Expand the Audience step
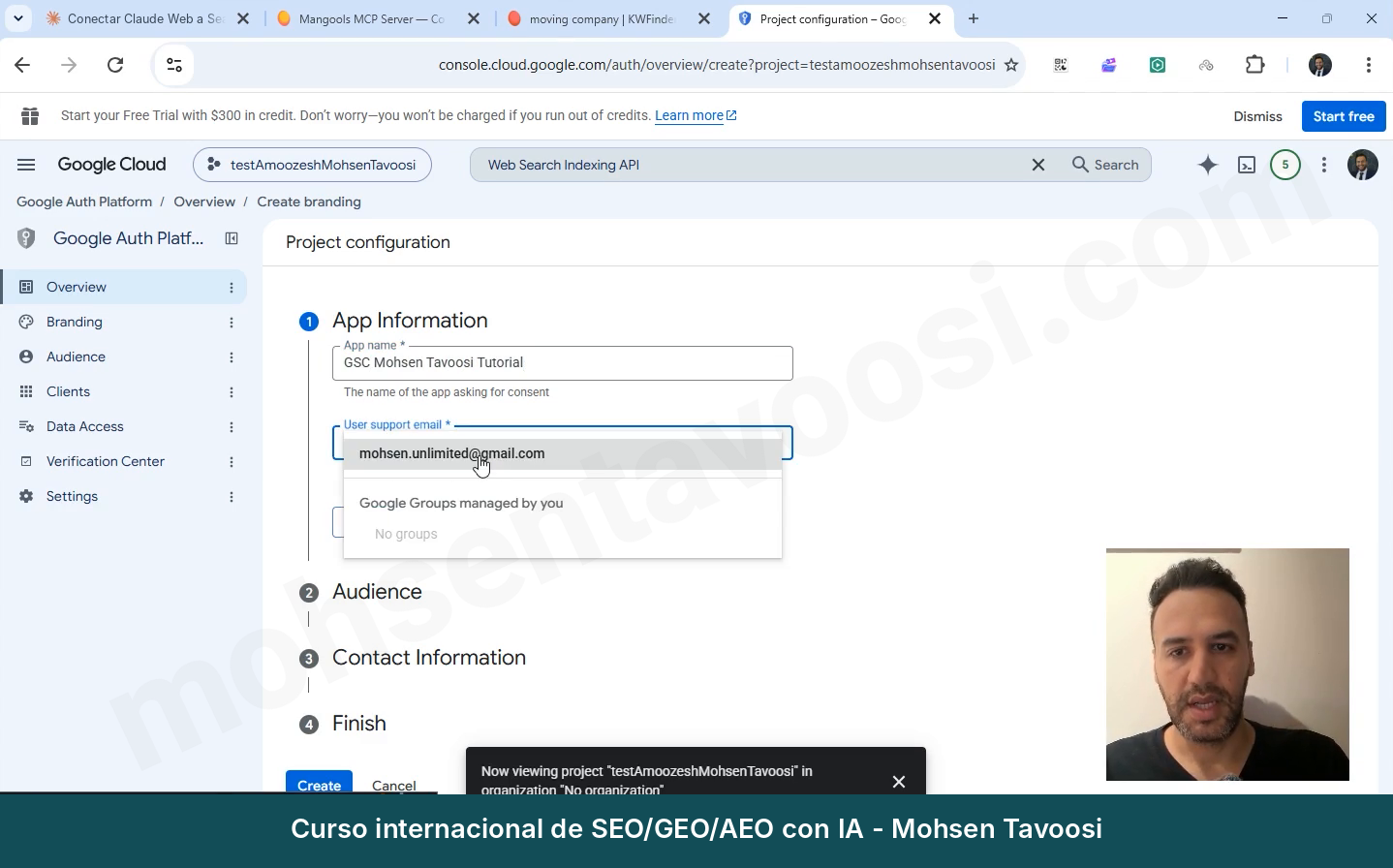This screenshot has width=1393, height=868. [377, 592]
